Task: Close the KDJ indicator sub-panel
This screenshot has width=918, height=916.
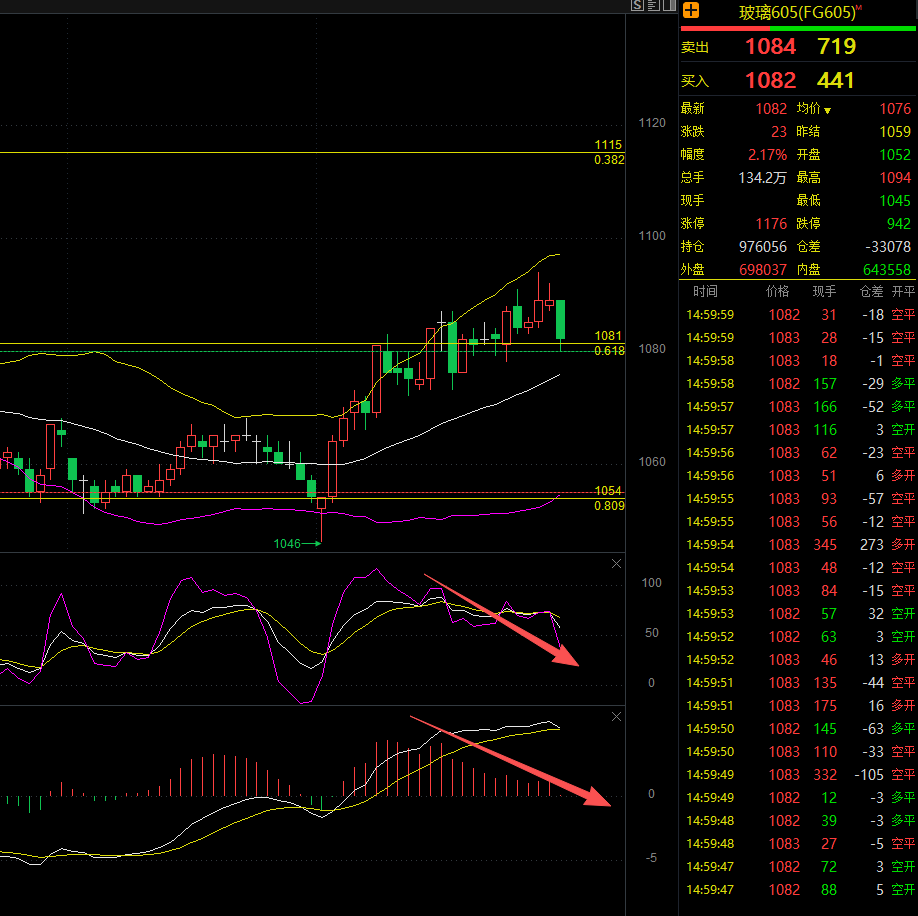Action: 616,564
